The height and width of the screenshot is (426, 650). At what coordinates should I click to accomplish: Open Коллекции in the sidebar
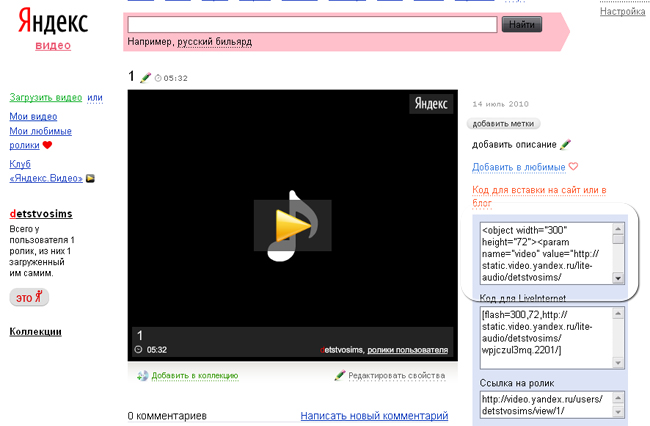(35, 332)
